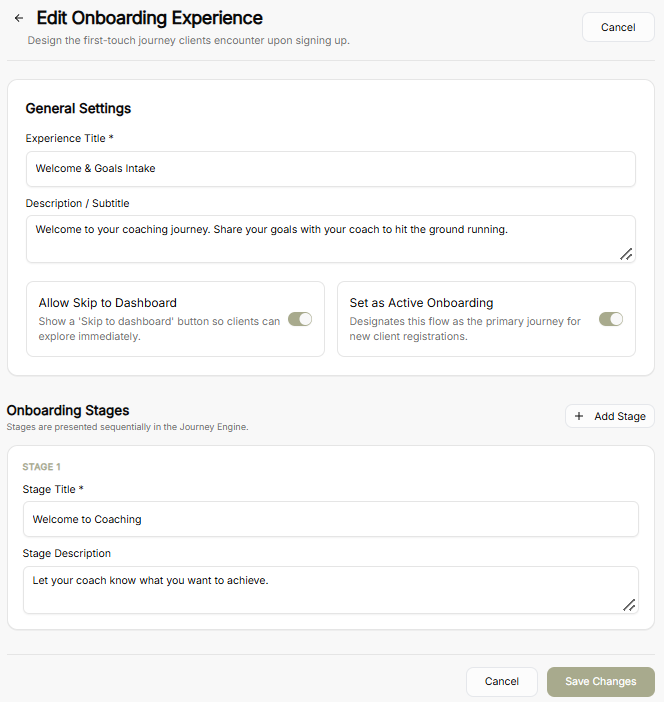Click the Description / Subtitle text area
This screenshot has height=702, width=664.
pos(331,239)
